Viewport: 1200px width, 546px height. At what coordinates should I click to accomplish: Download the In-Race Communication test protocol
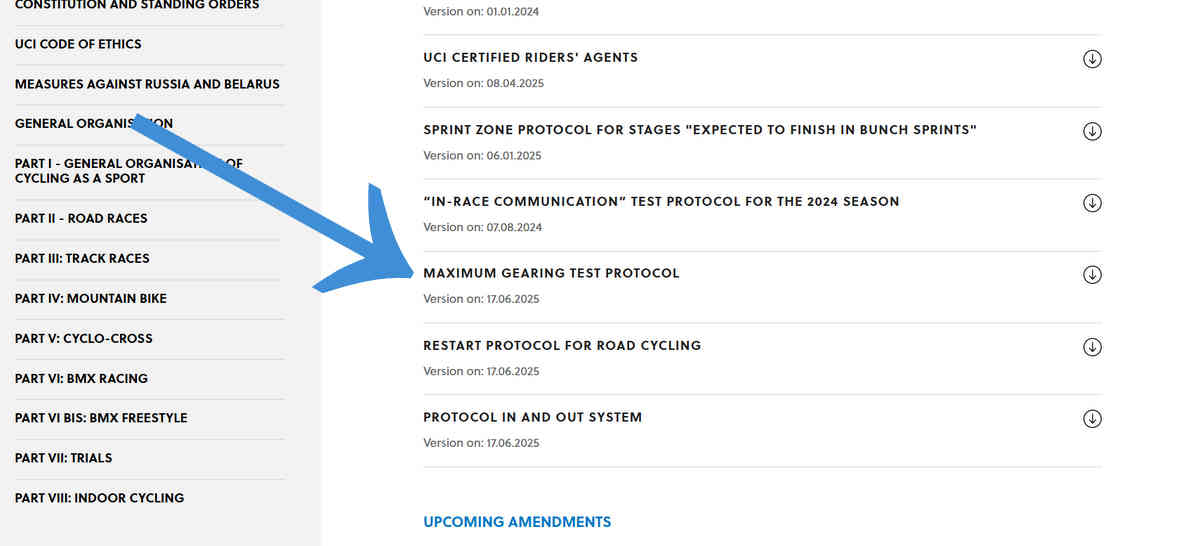[1092, 203]
